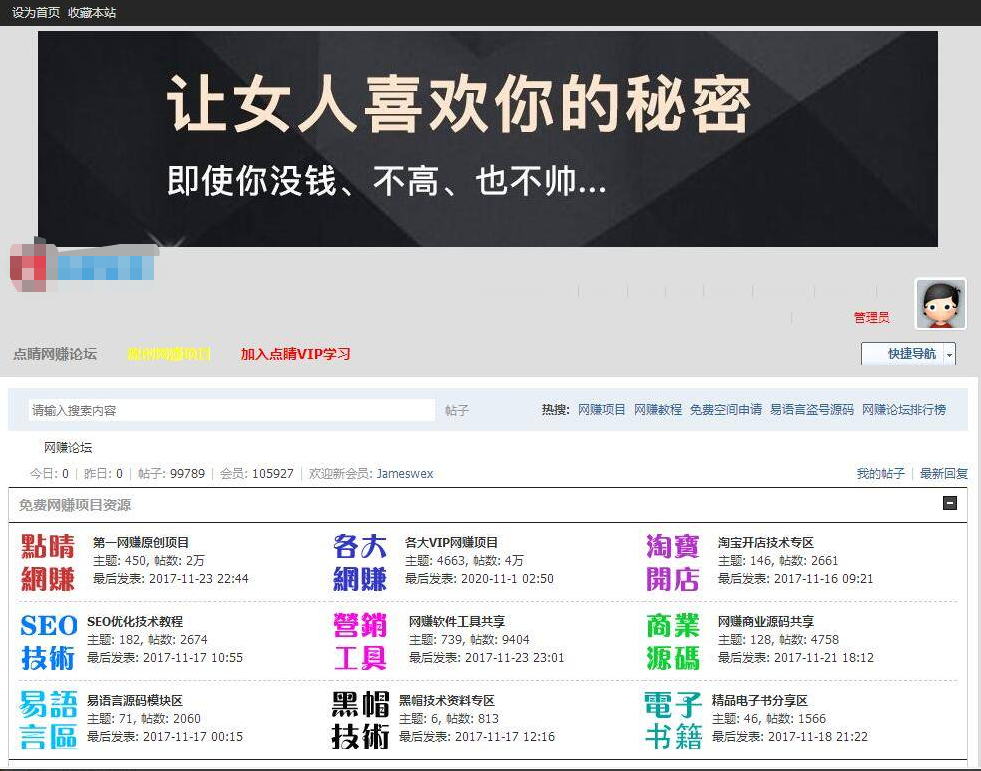Image resolution: width=981 pixels, height=771 pixels.
Task: Click the 易語言區 forum icon
Action: 48,719
